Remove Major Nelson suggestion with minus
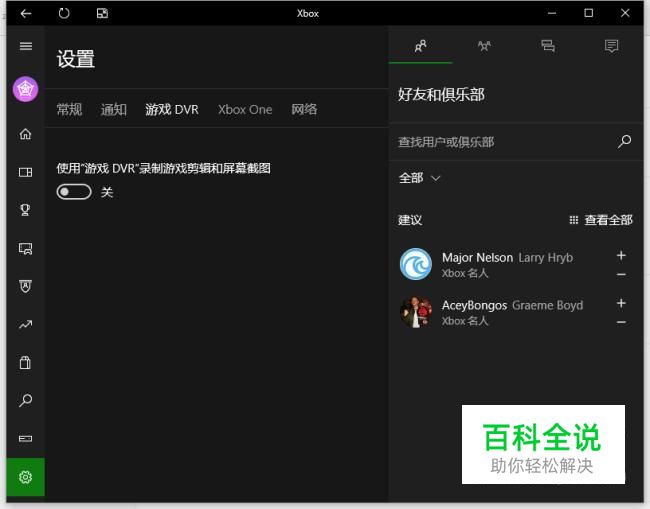This screenshot has height=509, width=650. (621, 274)
